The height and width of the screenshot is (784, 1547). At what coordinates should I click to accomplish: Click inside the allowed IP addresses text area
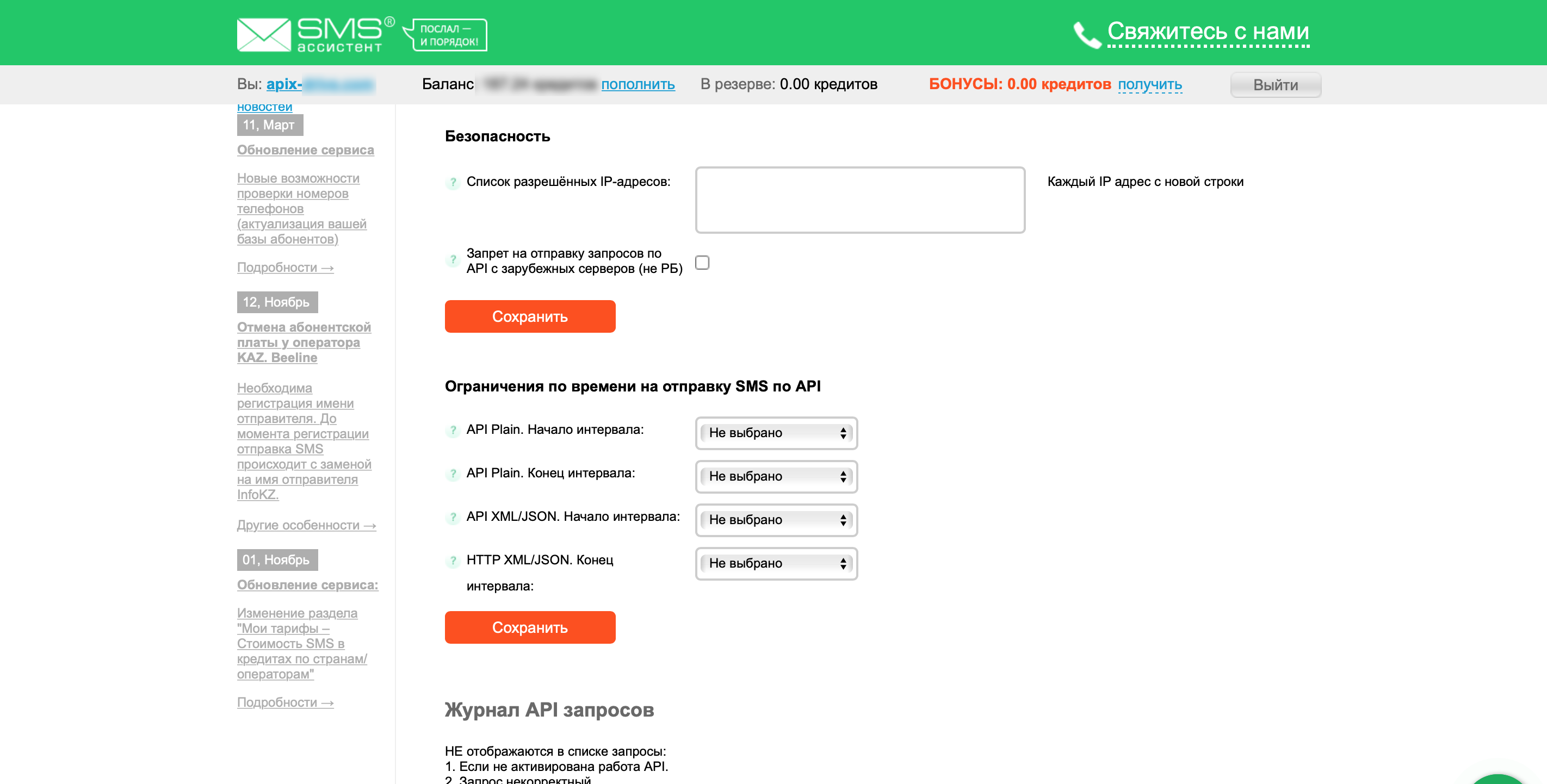tap(860, 200)
